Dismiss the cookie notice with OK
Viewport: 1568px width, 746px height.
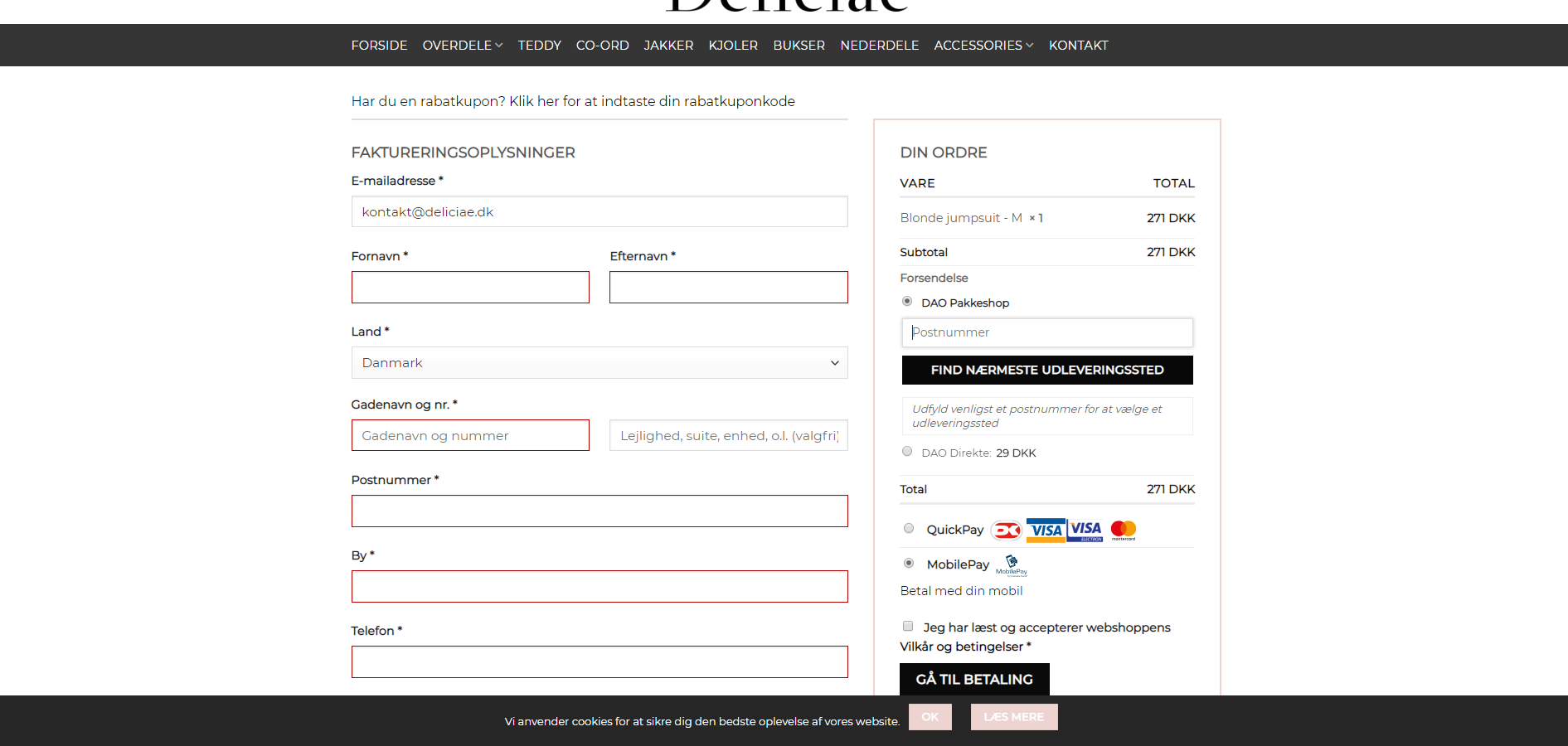click(930, 717)
